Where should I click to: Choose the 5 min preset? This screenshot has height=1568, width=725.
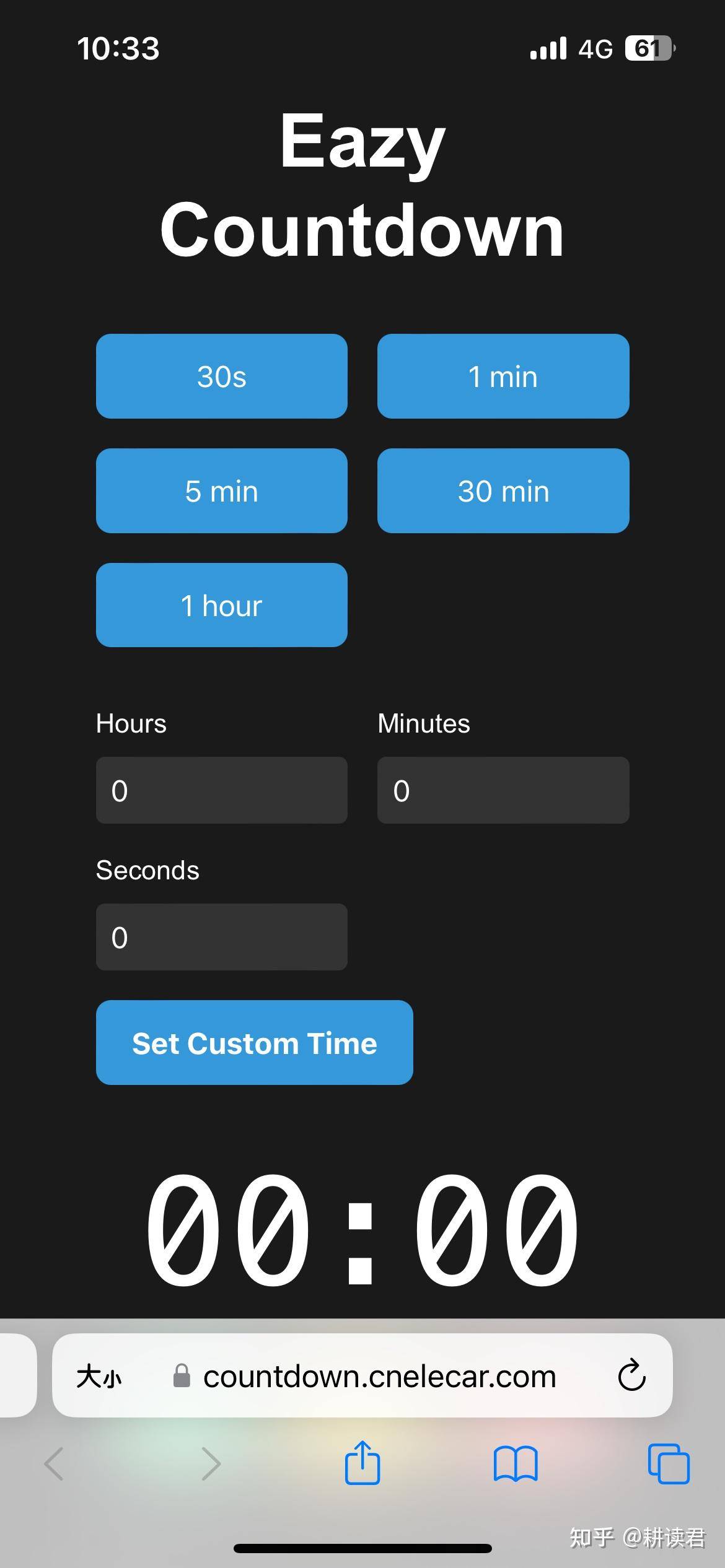click(222, 490)
